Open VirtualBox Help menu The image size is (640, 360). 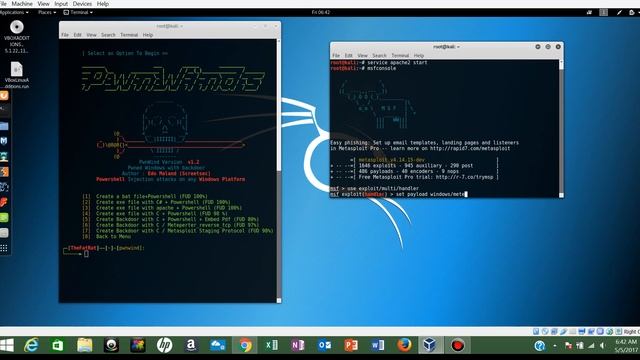click(102, 4)
